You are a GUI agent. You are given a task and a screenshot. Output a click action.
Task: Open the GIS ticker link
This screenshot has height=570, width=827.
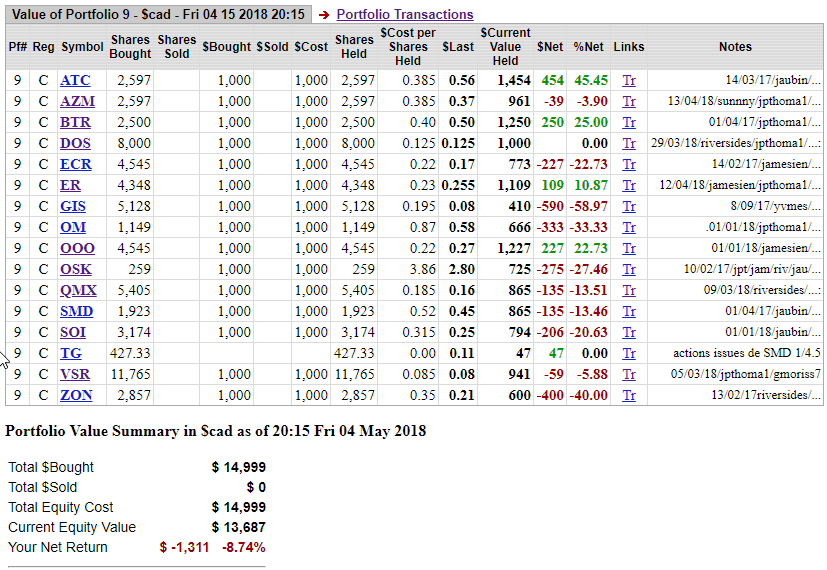73,206
